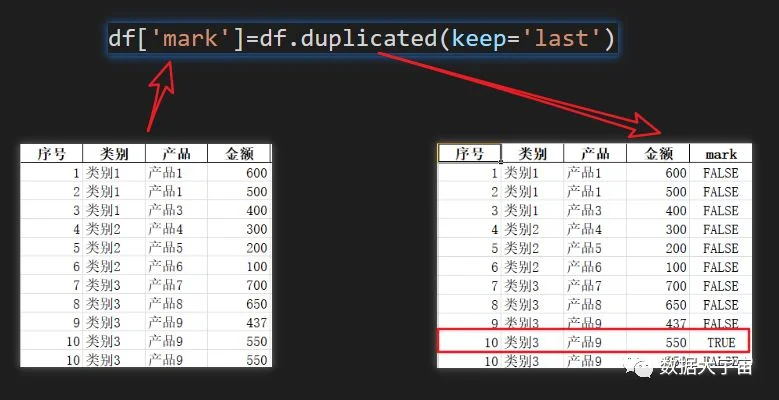Click the FALSE cell in the 产品8 row
The image size is (779, 400).
[x=721, y=305]
